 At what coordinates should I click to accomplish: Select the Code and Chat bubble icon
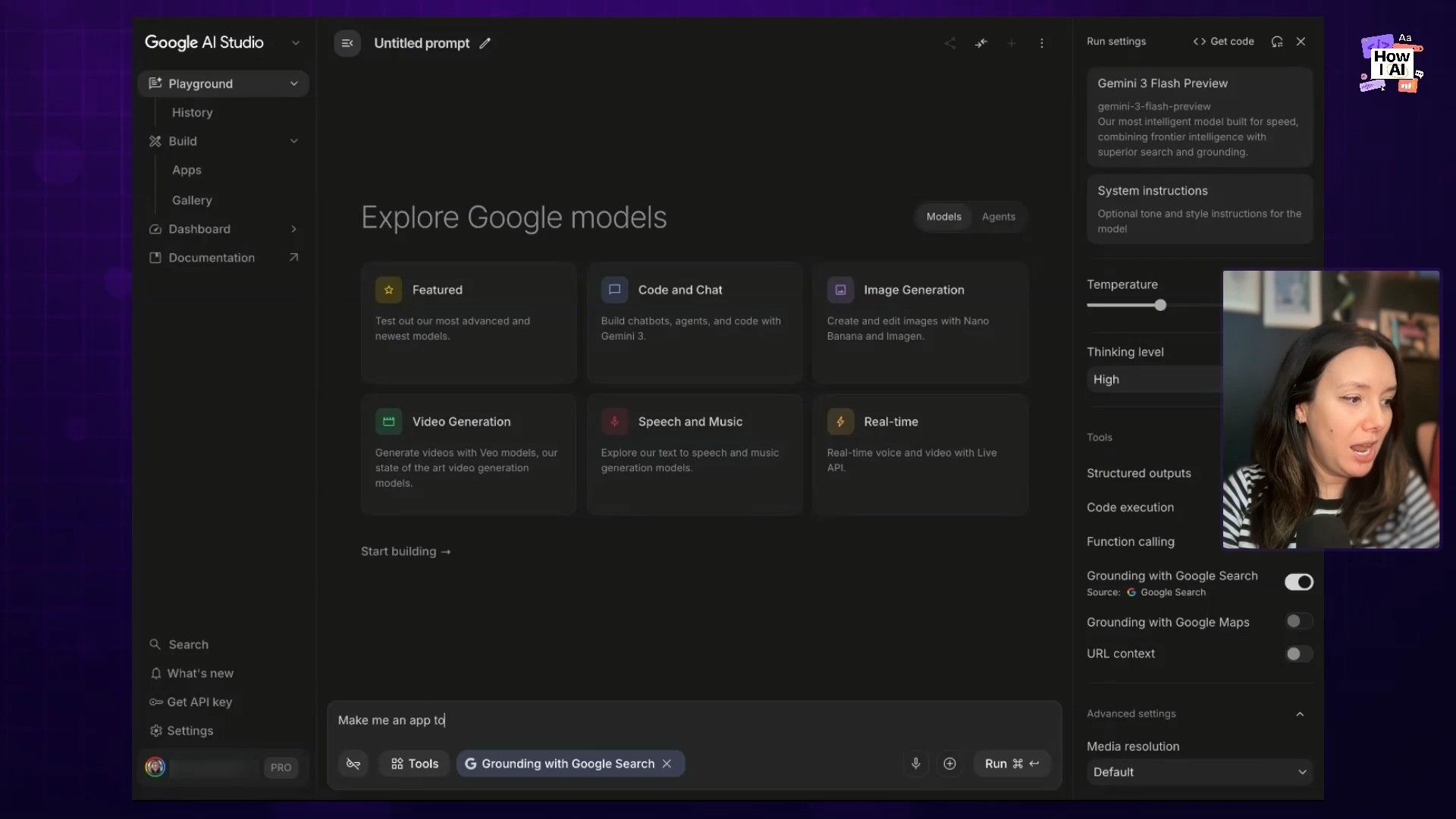(x=614, y=290)
